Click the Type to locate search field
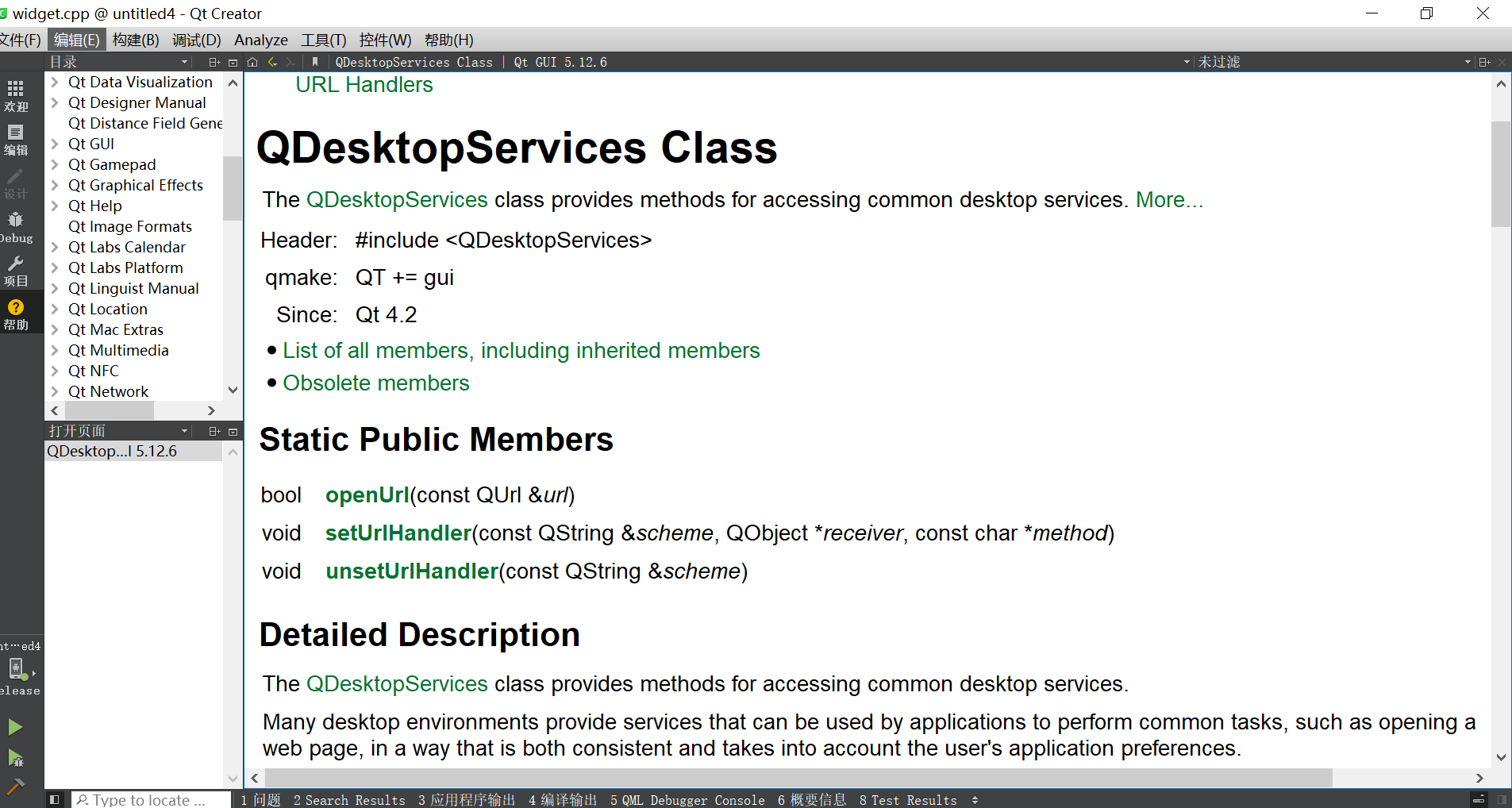 point(152,800)
